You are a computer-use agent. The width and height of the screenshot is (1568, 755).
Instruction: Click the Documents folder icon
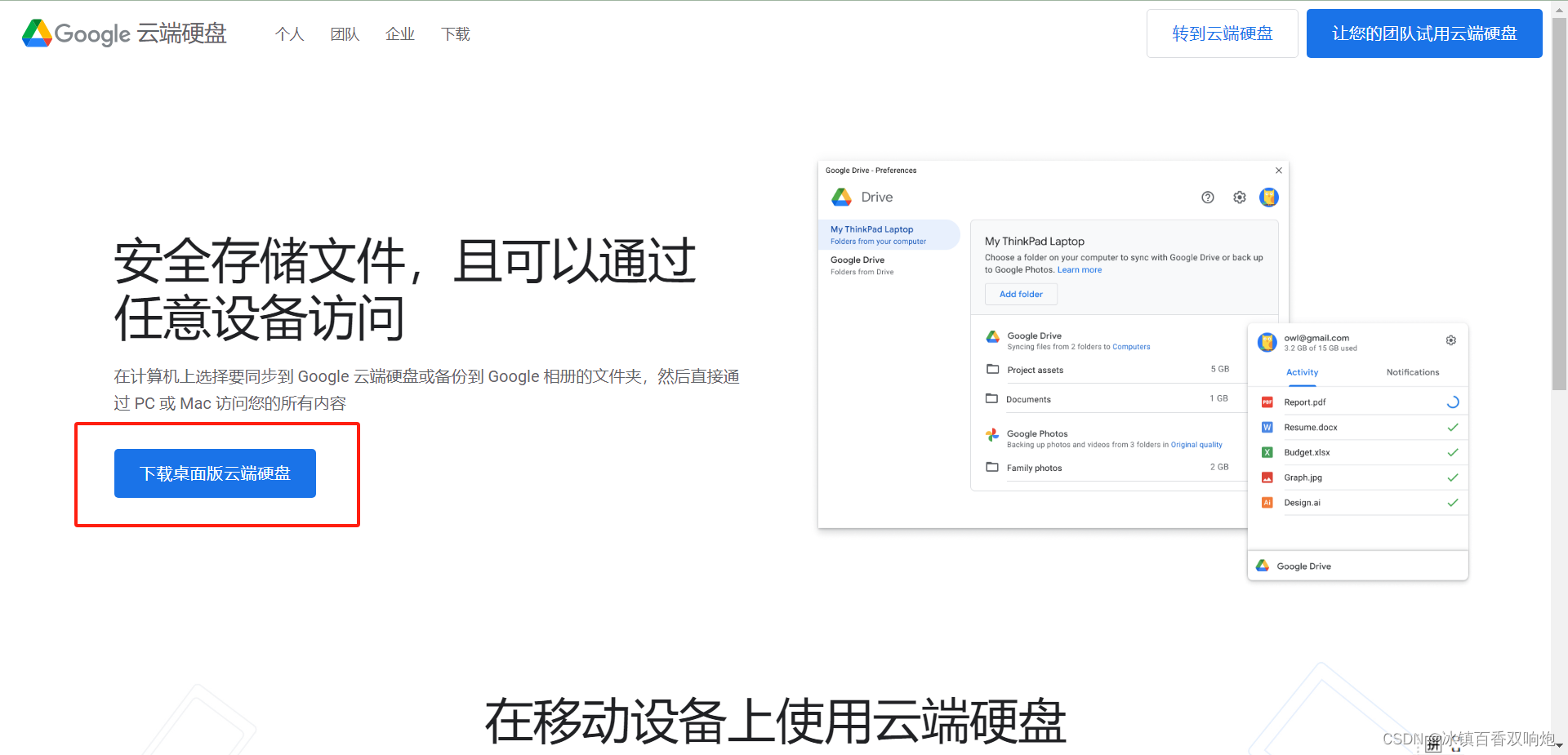tap(992, 399)
